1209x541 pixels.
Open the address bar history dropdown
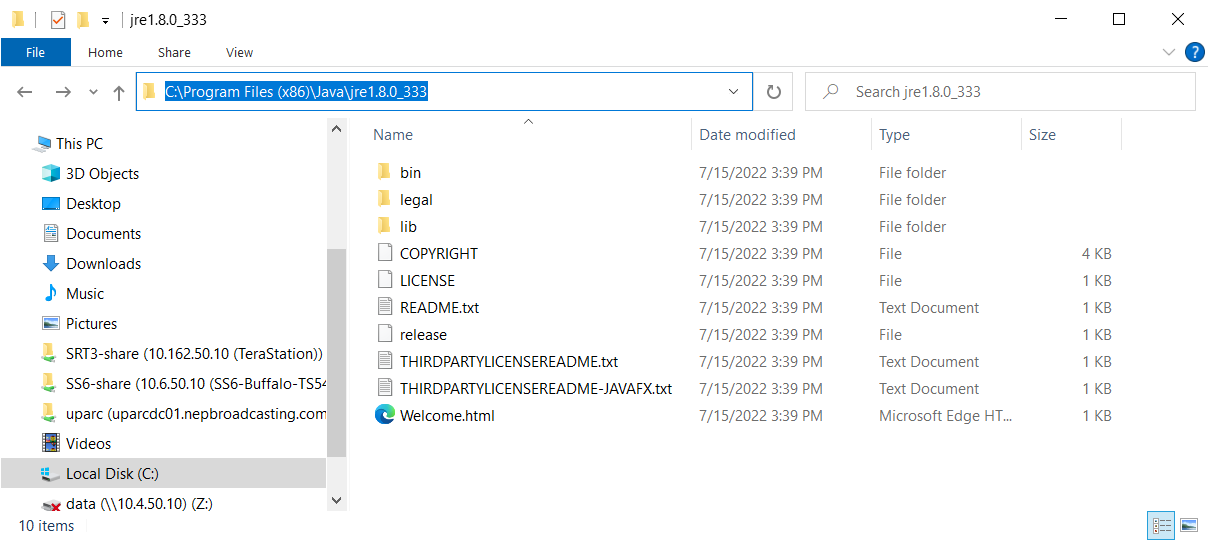[735, 92]
